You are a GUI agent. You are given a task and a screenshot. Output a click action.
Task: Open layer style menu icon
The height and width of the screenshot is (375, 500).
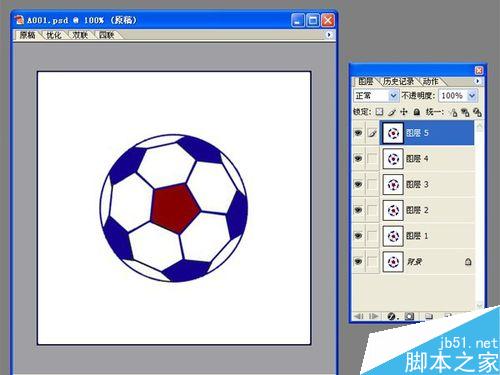tap(393, 316)
